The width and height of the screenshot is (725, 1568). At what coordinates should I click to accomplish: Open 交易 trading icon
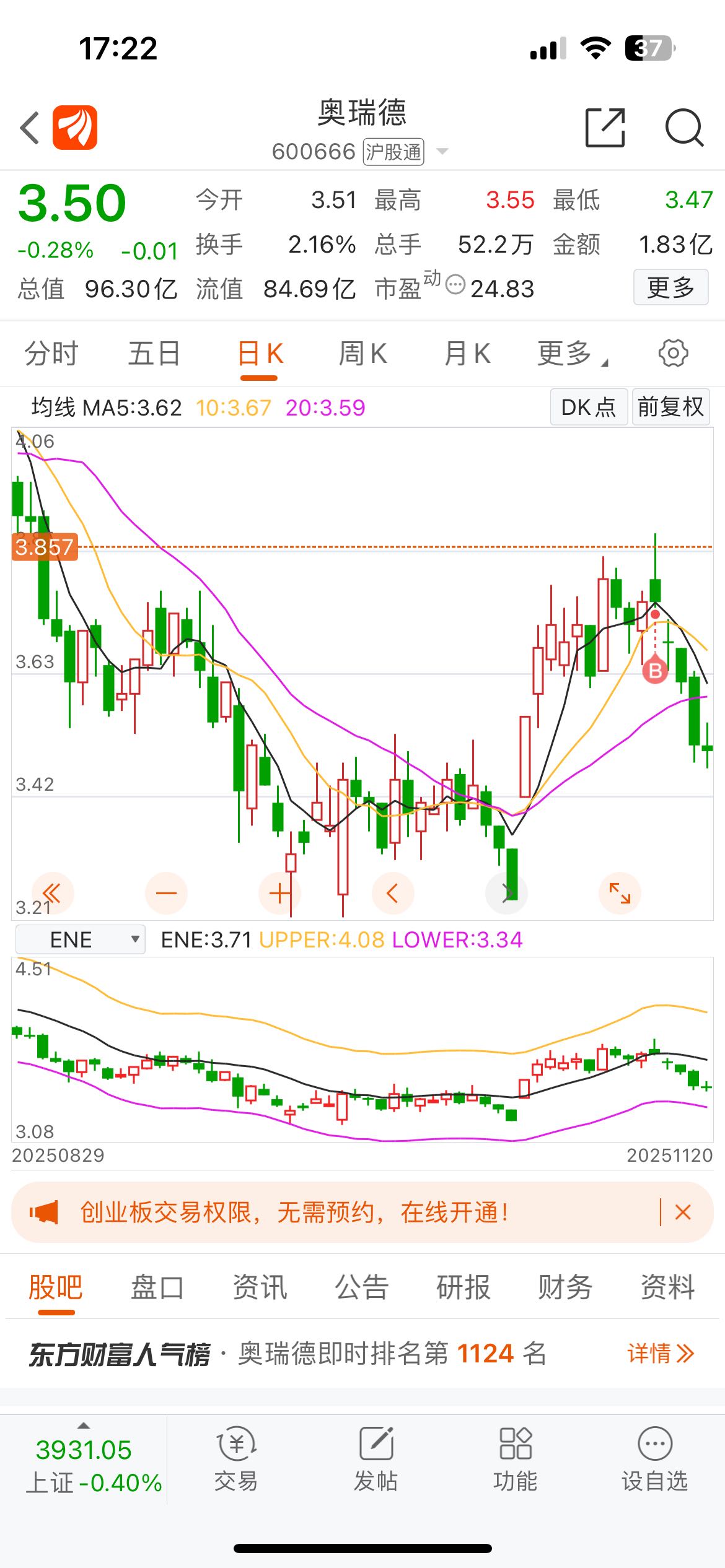click(236, 1458)
